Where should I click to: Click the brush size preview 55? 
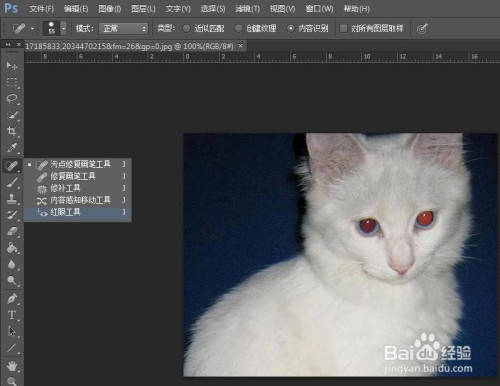(x=51, y=28)
